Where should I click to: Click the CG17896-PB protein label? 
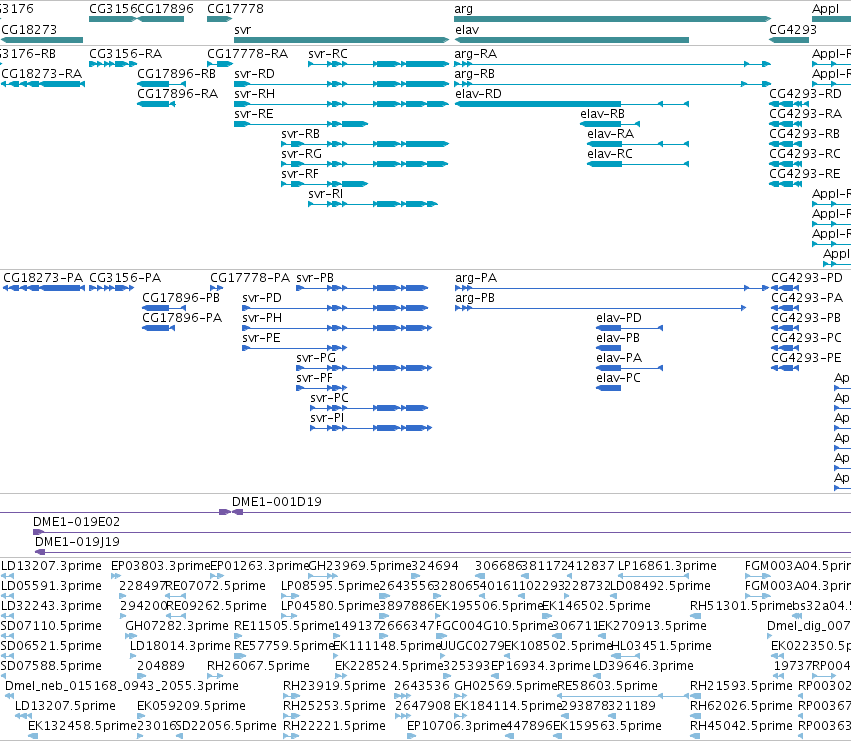[x=181, y=298]
